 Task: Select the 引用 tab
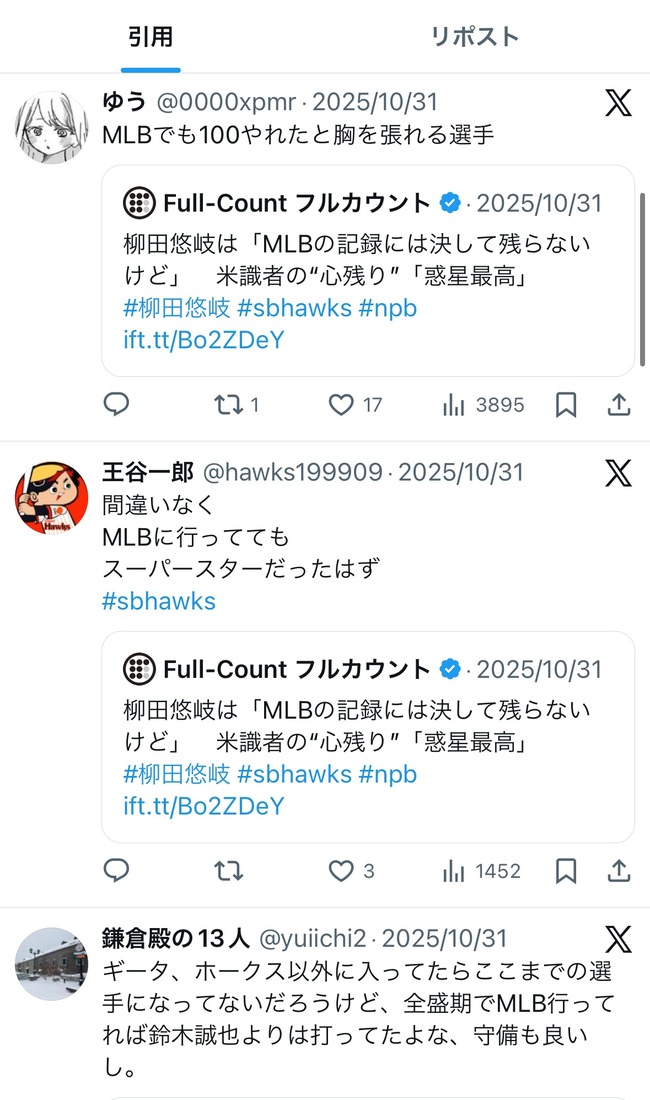pos(150,36)
